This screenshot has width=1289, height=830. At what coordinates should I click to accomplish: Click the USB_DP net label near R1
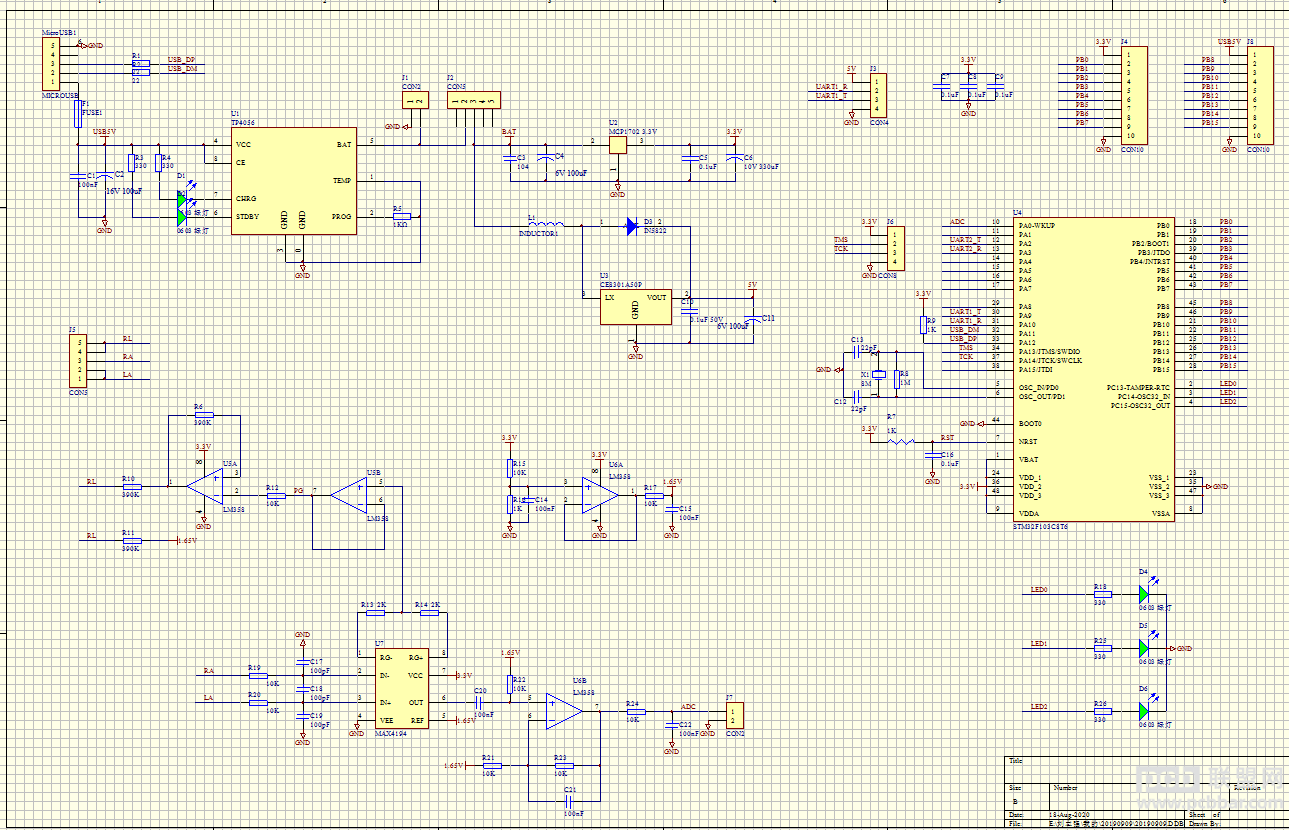(182, 61)
